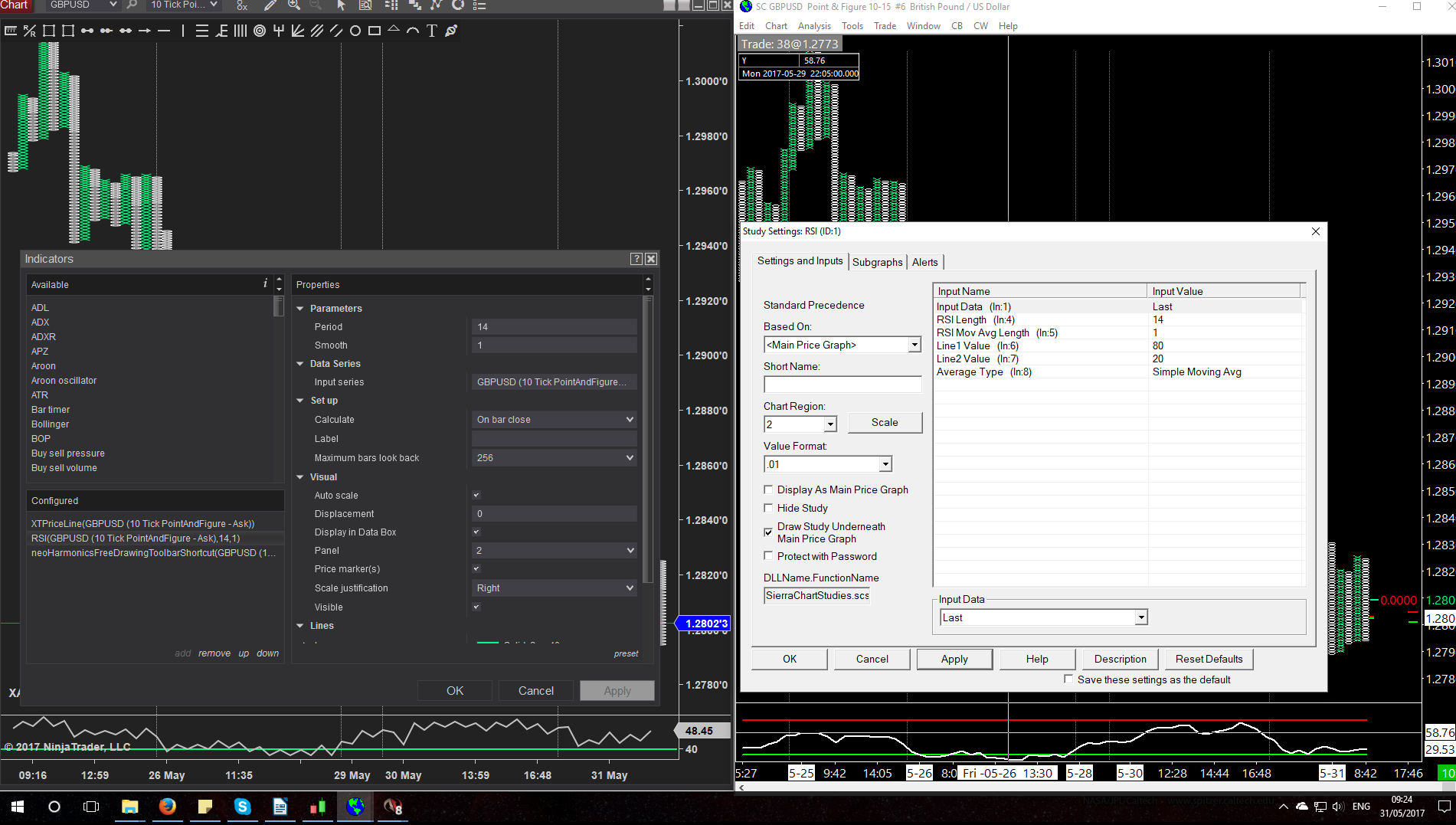1456x825 pixels.
Task: Toggle the Visible checkbox
Action: click(476, 607)
